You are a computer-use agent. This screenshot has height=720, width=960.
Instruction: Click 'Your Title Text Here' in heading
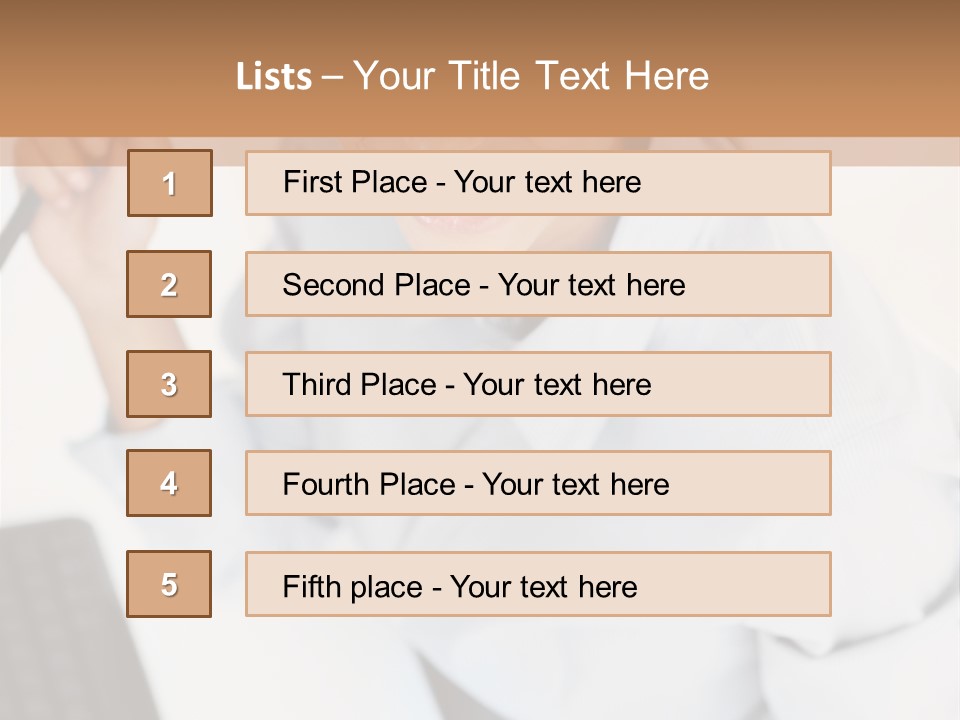click(531, 76)
